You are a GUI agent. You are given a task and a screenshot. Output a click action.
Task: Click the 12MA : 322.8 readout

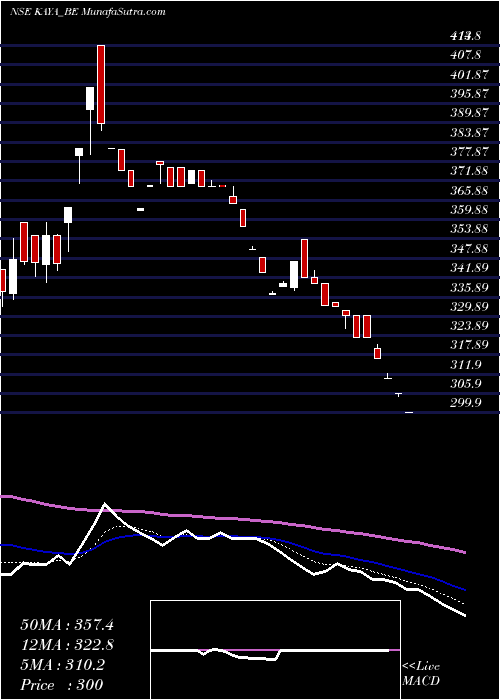tap(65, 645)
